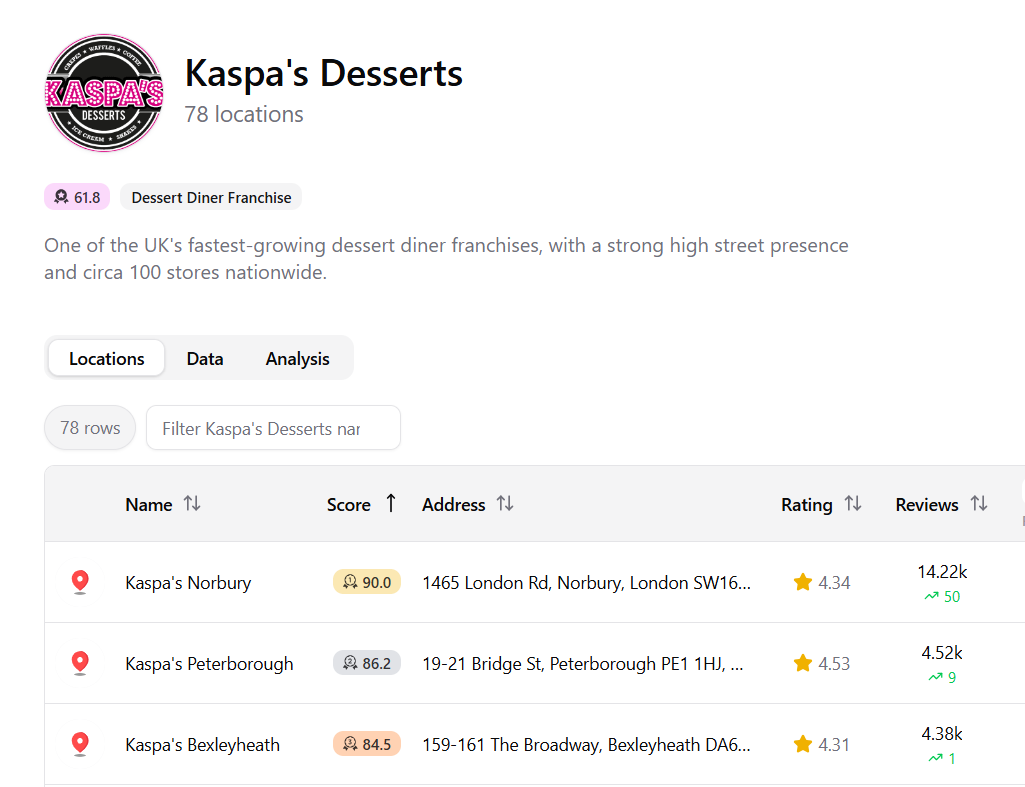Screen dimensions: 1025x787
Task: Toggle the Score column sort arrow
Action: (390, 504)
